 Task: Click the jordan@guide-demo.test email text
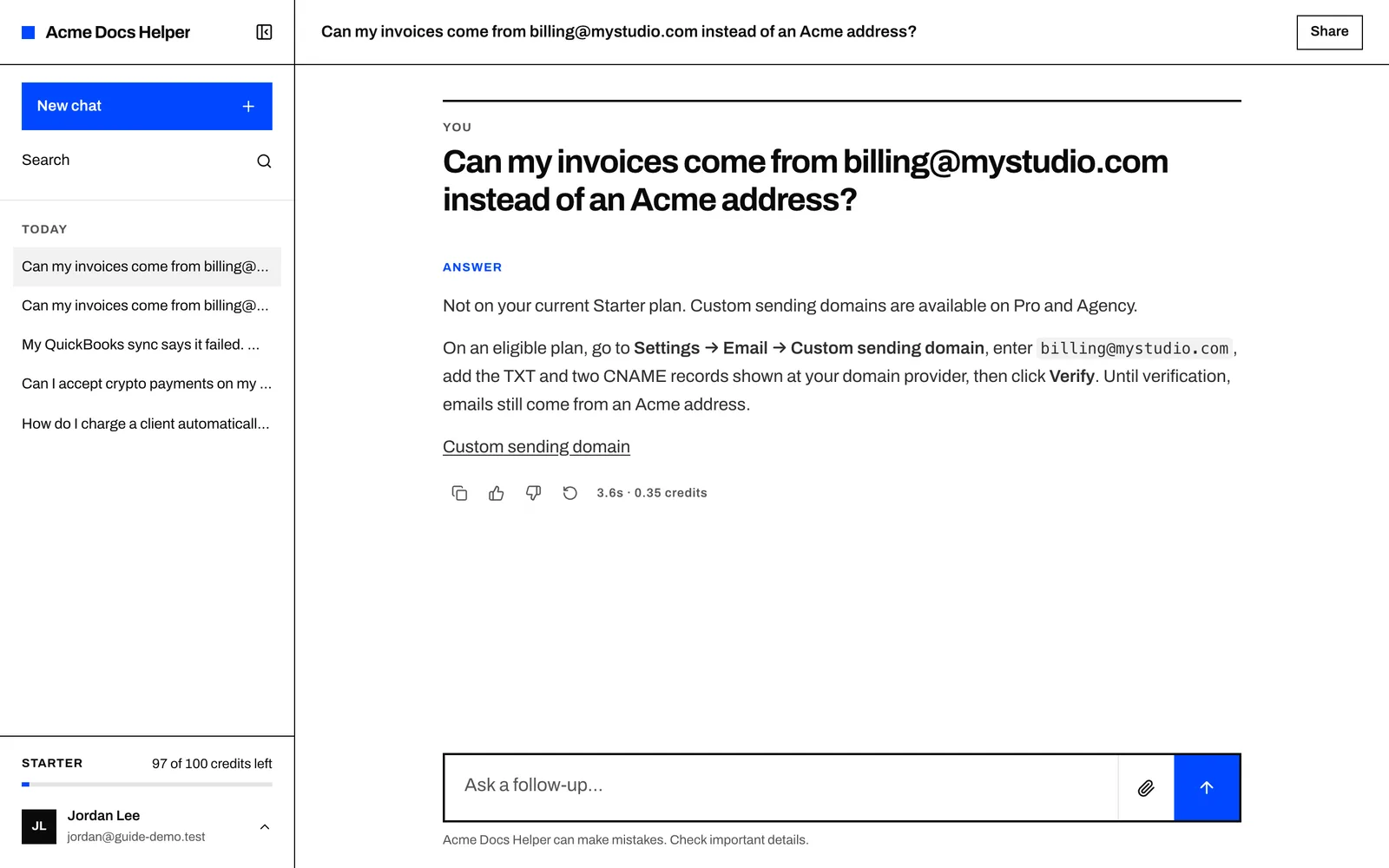point(136,837)
